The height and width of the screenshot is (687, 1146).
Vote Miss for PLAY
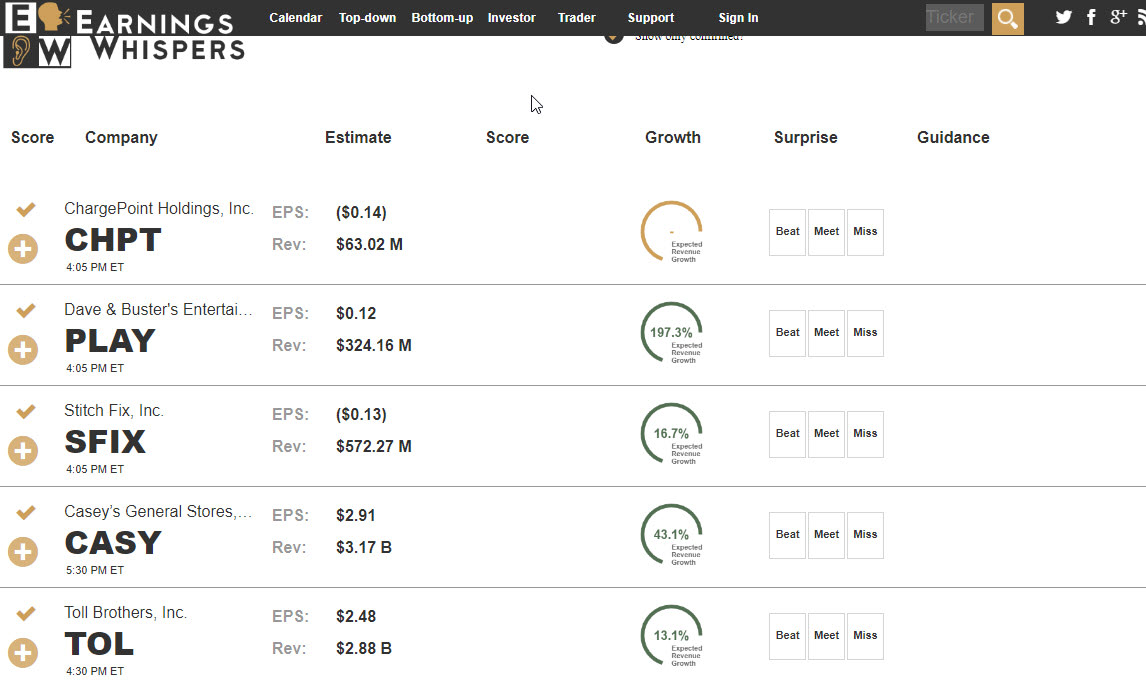coord(865,333)
